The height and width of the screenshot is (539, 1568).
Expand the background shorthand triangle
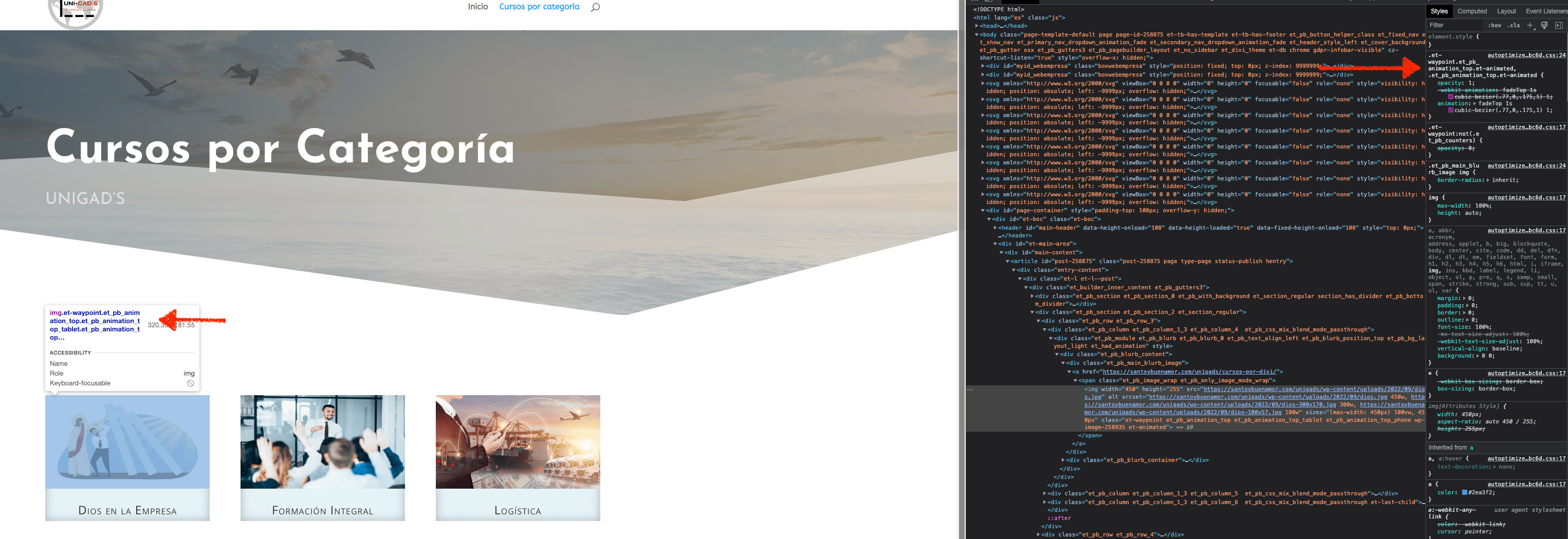pyautogui.click(x=1479, y=356)
